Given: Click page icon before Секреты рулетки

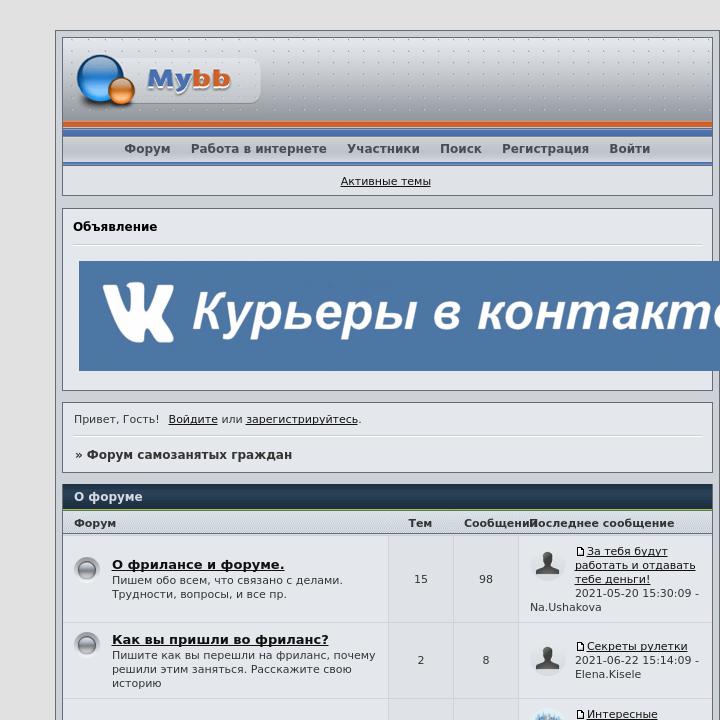Looking at the screenshot, I should (x=580, y=647).
